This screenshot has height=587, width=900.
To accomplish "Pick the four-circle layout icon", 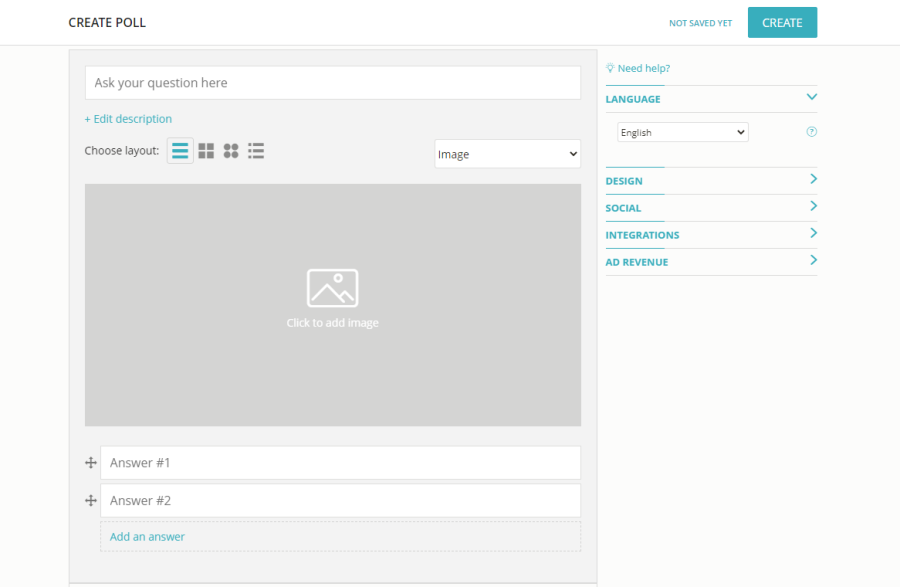I will point(231,151).
